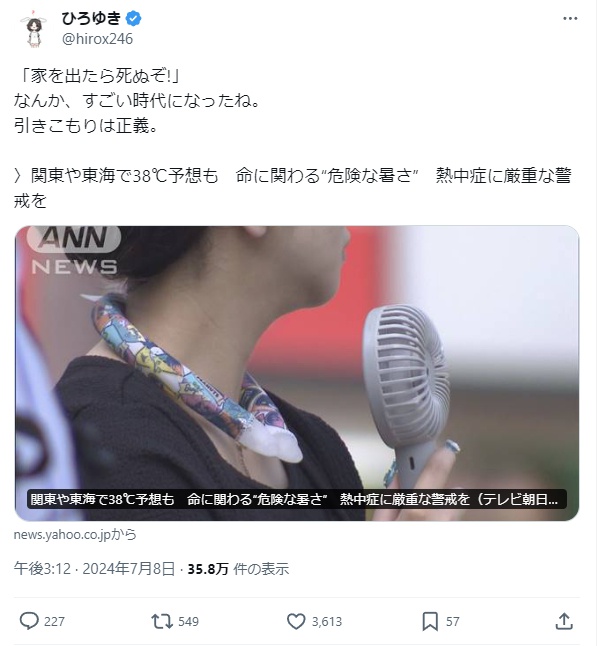Click the ひろゆき display name
Image resolution: width=604 pixels, height=646 pixels.
pyautogui.click(x=91, y=19)
